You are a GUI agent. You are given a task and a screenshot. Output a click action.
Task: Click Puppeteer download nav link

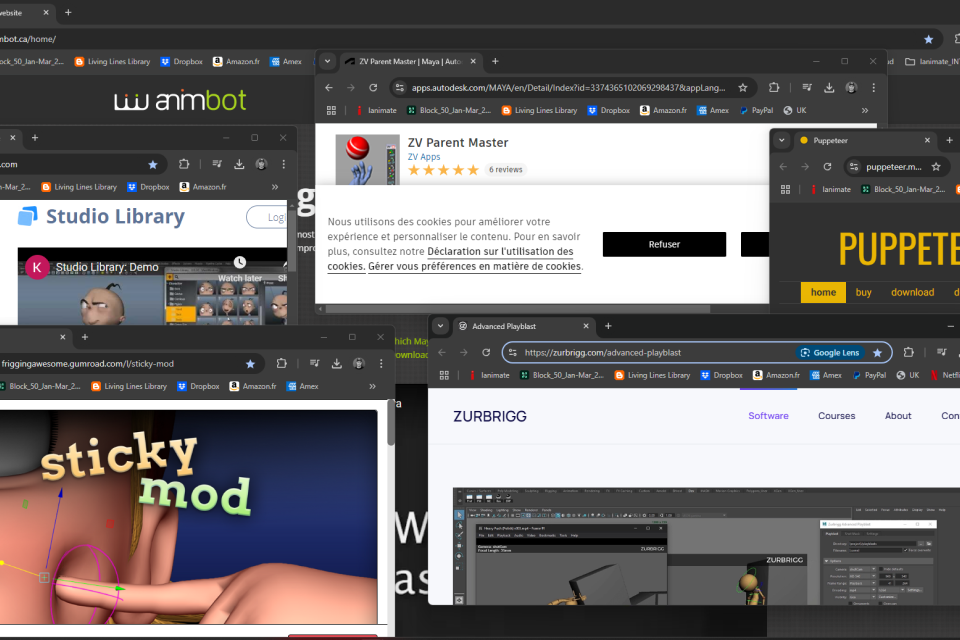(x=912, y=292)
